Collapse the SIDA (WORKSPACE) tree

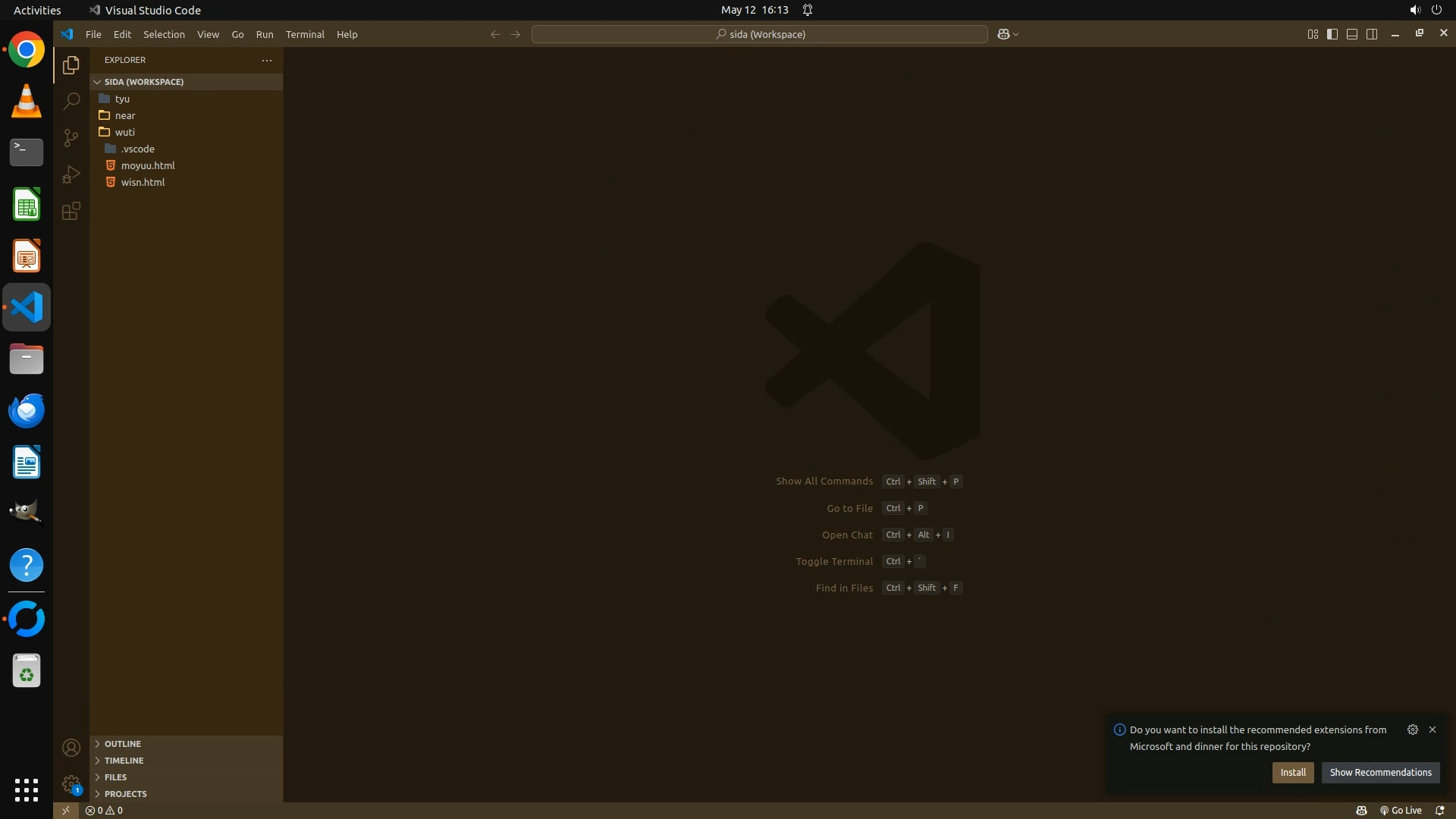tap(143, 82)
